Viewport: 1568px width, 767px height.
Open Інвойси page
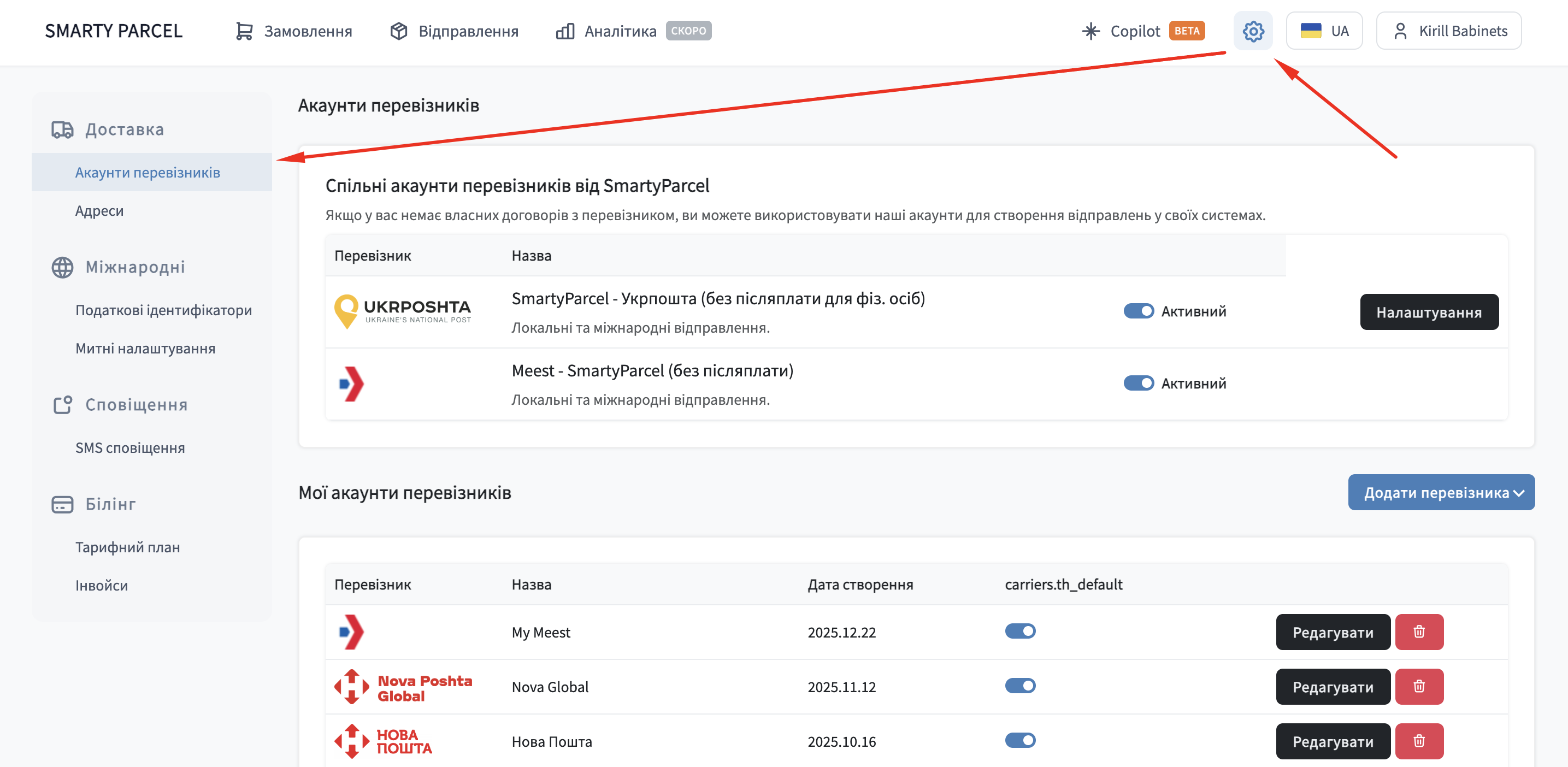pyautogui.click(x=101, y=585)
